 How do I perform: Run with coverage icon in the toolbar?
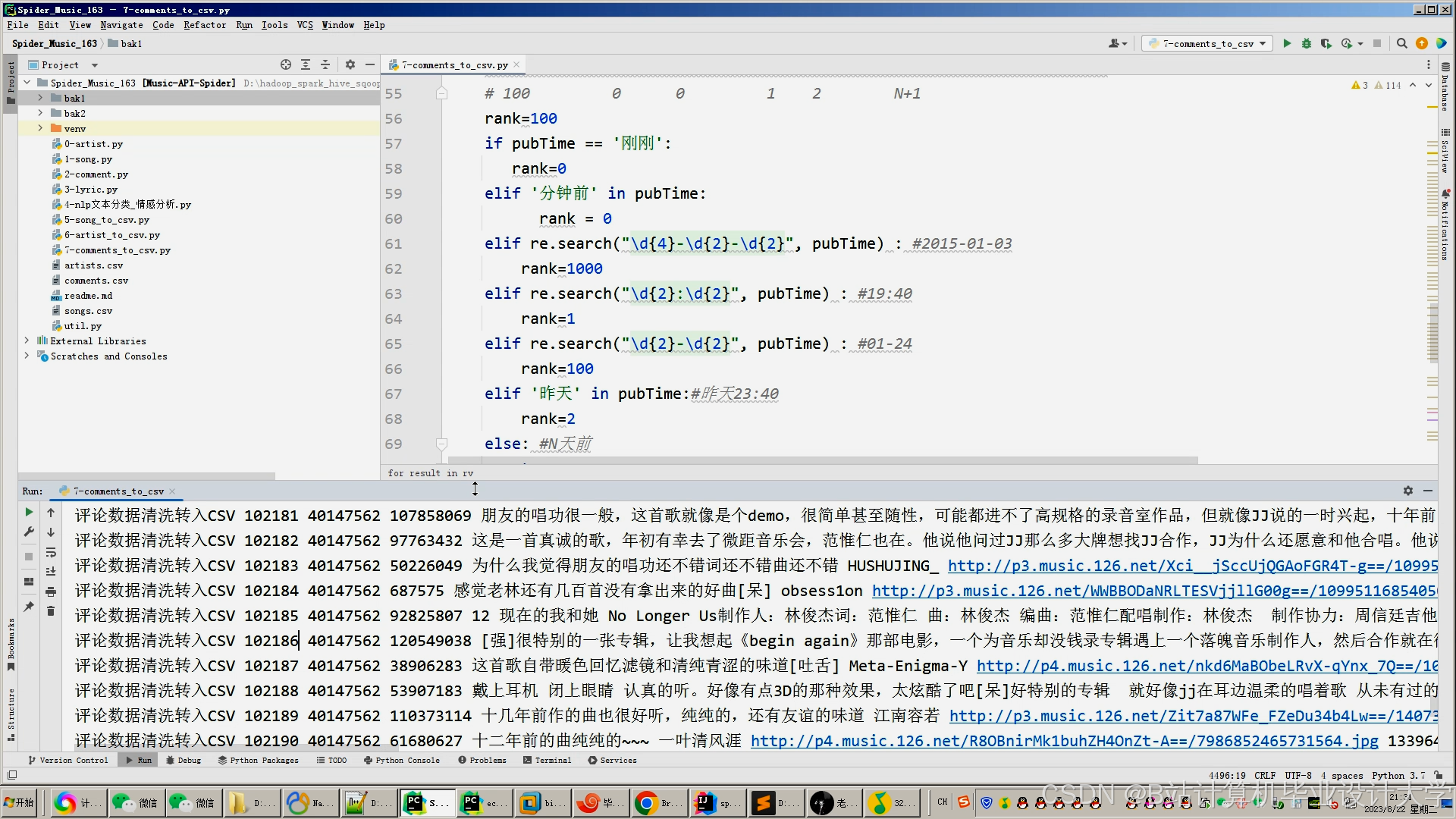click(x=1326, y=43)
